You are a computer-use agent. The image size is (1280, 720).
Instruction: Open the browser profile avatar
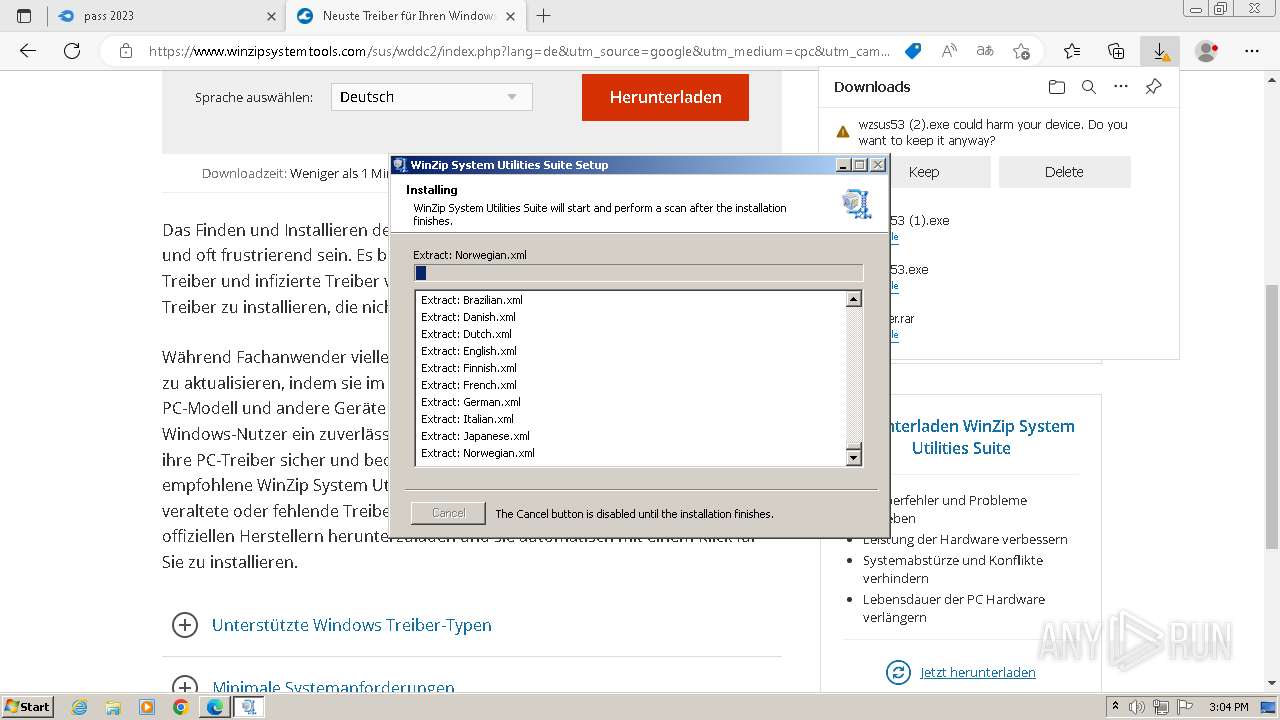[x=1207, y=51]
